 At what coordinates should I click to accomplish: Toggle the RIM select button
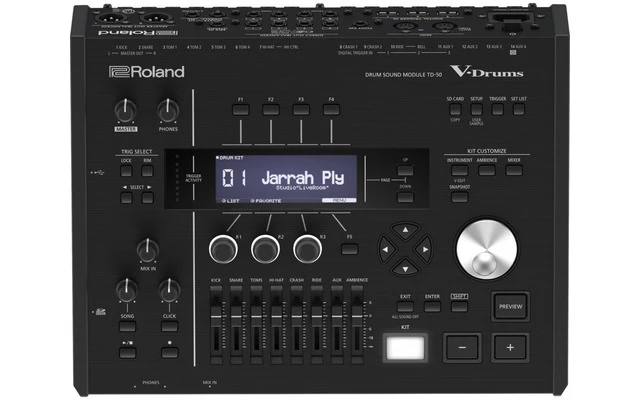coord(147,171)
